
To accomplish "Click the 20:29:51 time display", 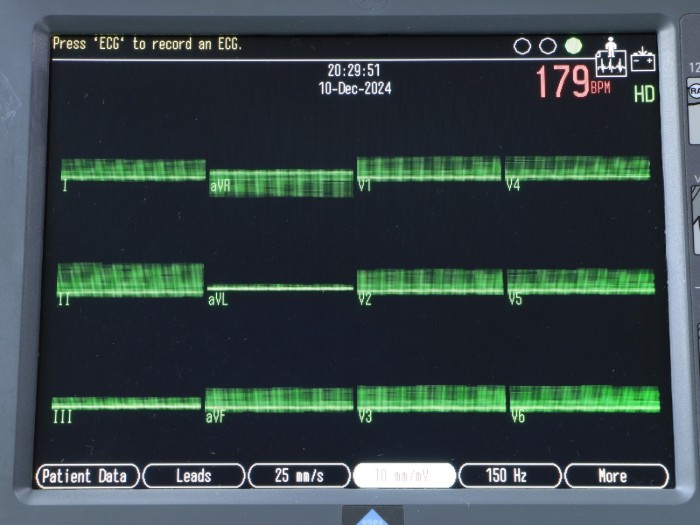I will click(354, 71).
